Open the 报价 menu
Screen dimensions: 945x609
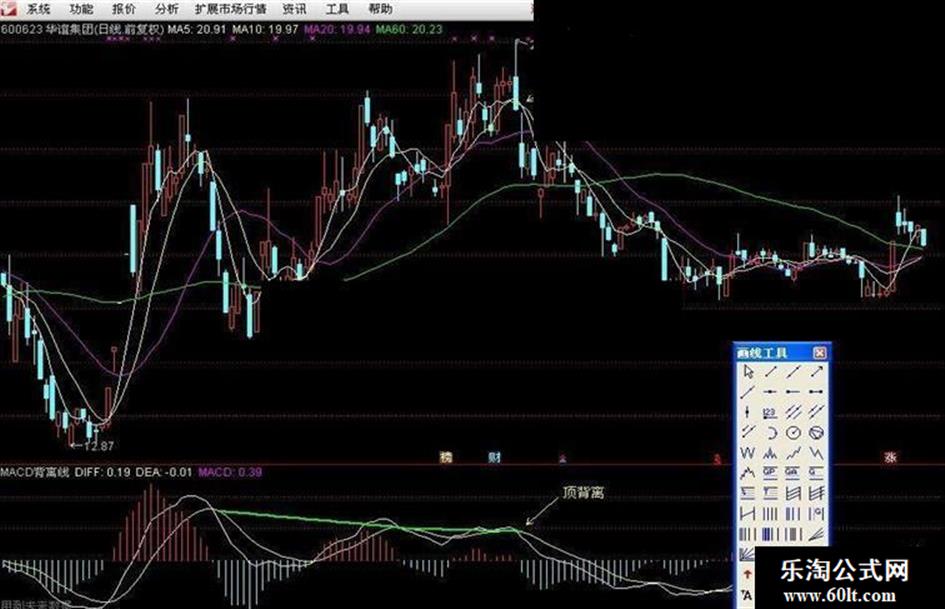[124, 9]
